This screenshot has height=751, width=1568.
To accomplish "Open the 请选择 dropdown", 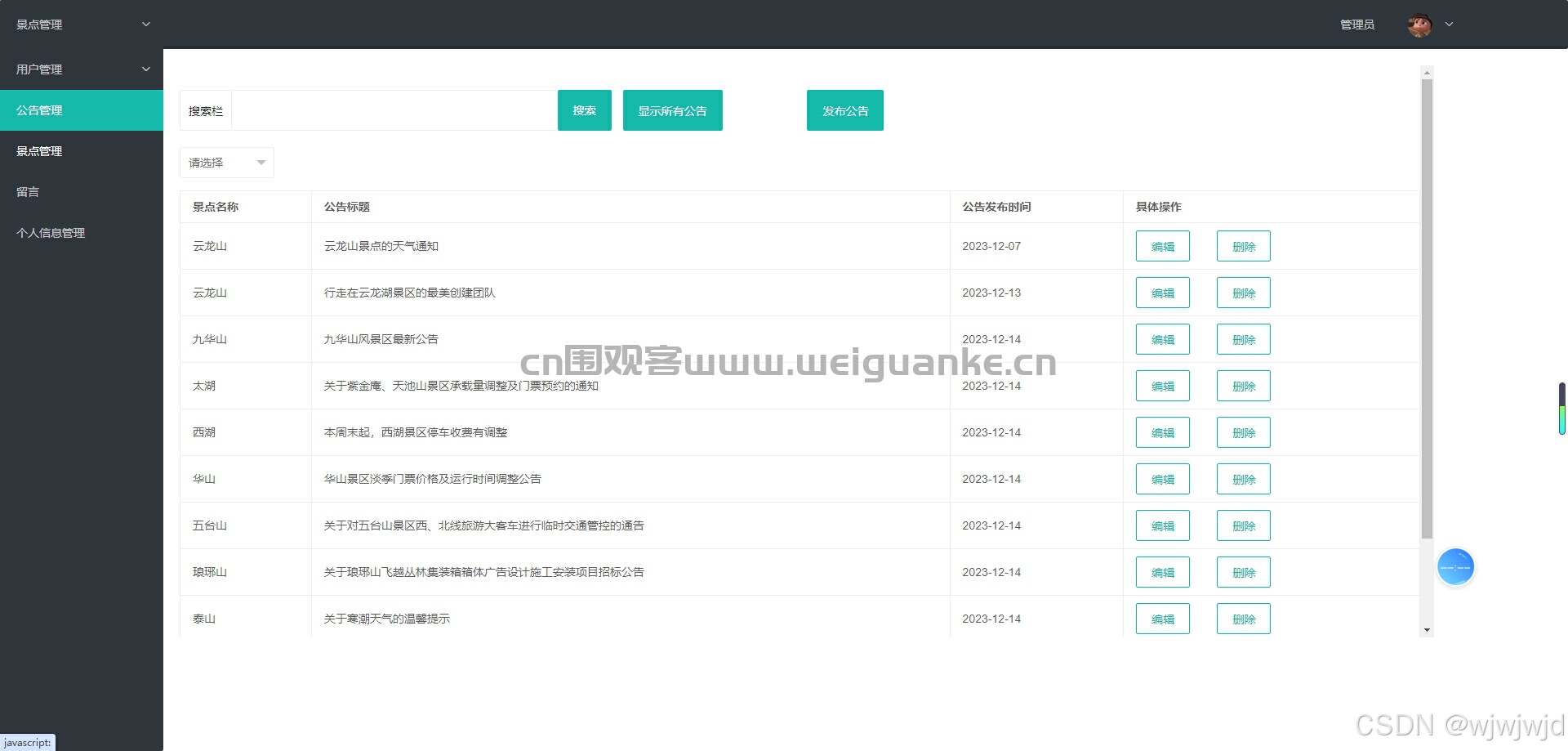I will point(227,163).
